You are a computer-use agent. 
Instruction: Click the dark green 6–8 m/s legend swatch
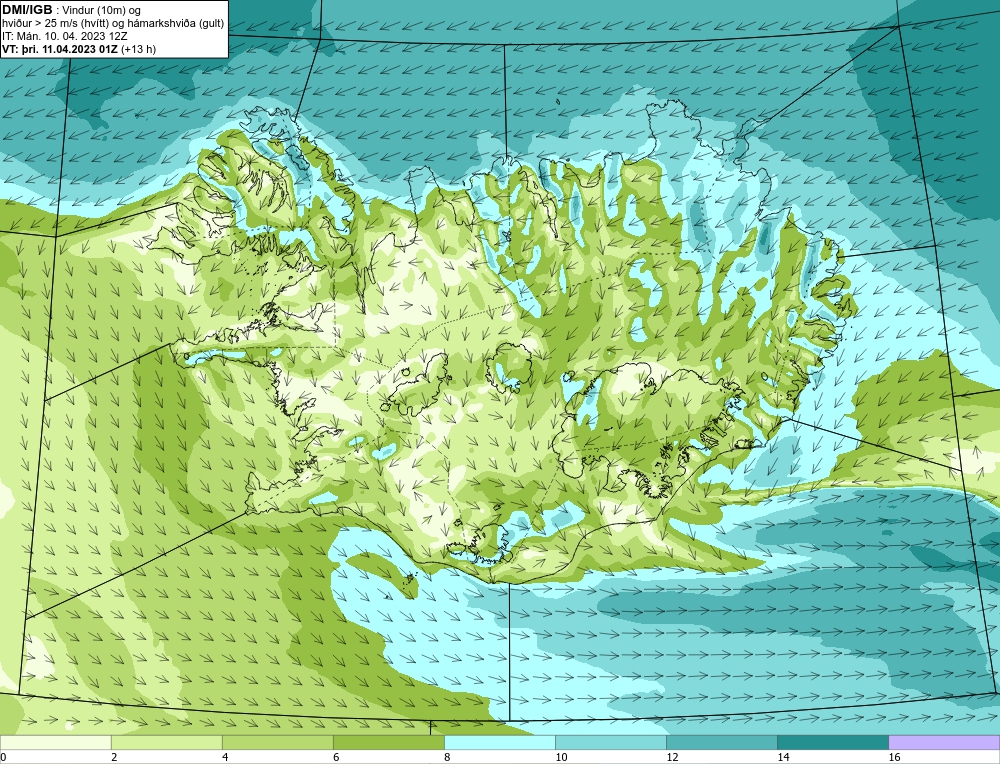tap(388, 742)
